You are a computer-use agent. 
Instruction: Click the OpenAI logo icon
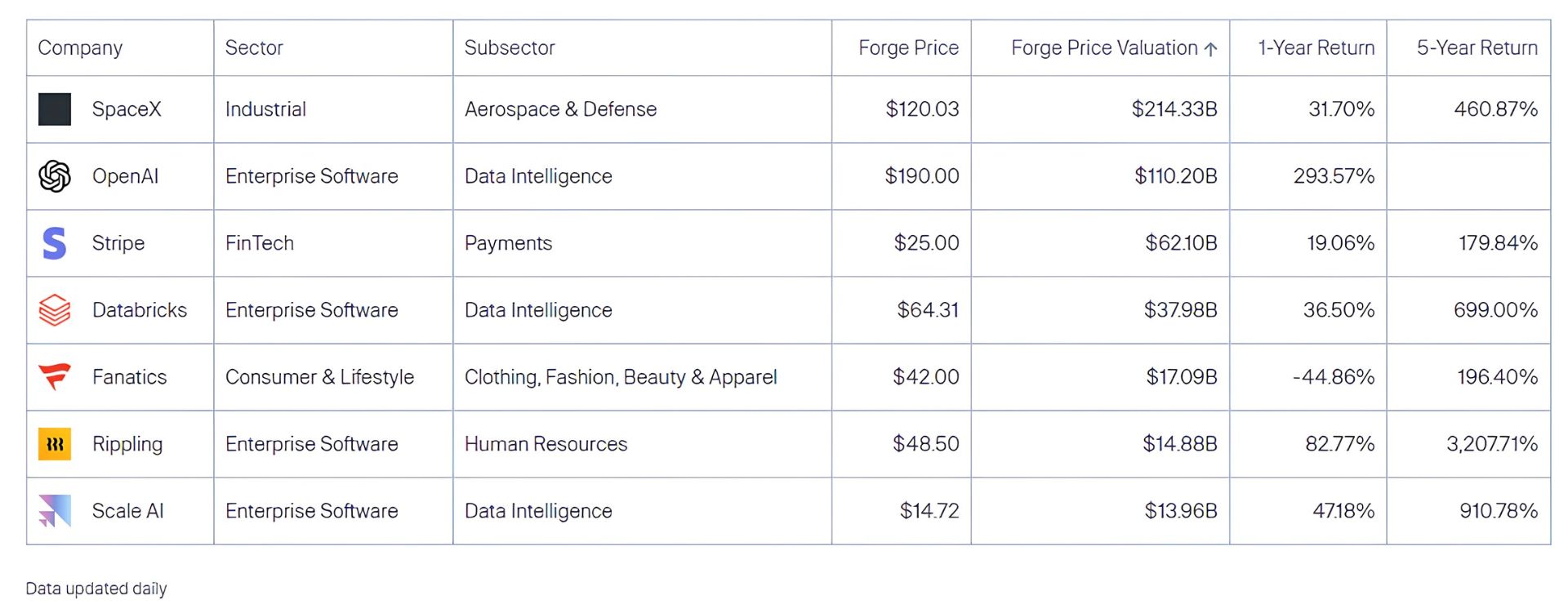point(55,176)
